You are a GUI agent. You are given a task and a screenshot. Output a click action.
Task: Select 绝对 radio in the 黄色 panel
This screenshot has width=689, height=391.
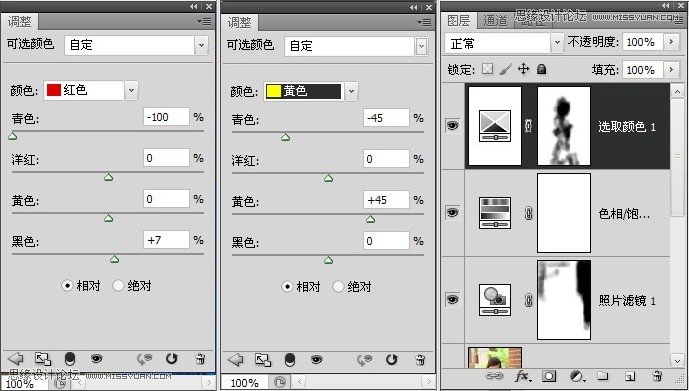click(x=338, y=286)
